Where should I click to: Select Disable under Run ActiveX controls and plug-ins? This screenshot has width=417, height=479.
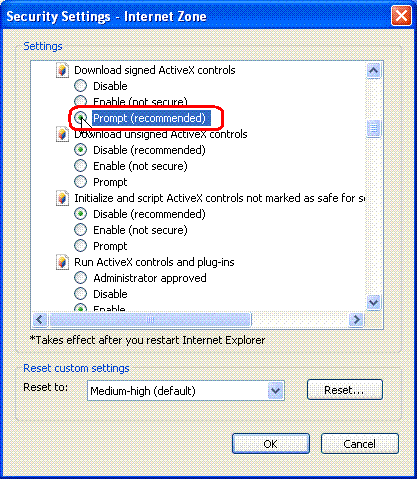coord(80,294)
